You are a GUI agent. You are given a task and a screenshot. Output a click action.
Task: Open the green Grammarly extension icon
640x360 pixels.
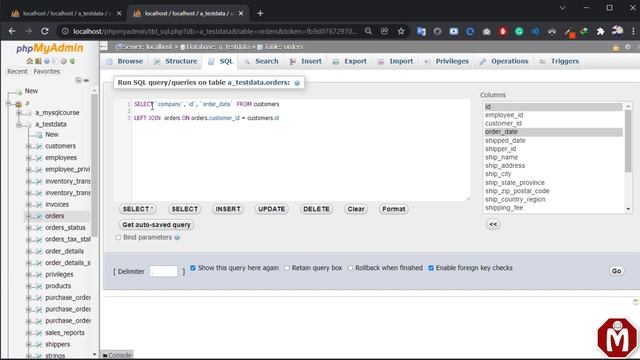519,31
